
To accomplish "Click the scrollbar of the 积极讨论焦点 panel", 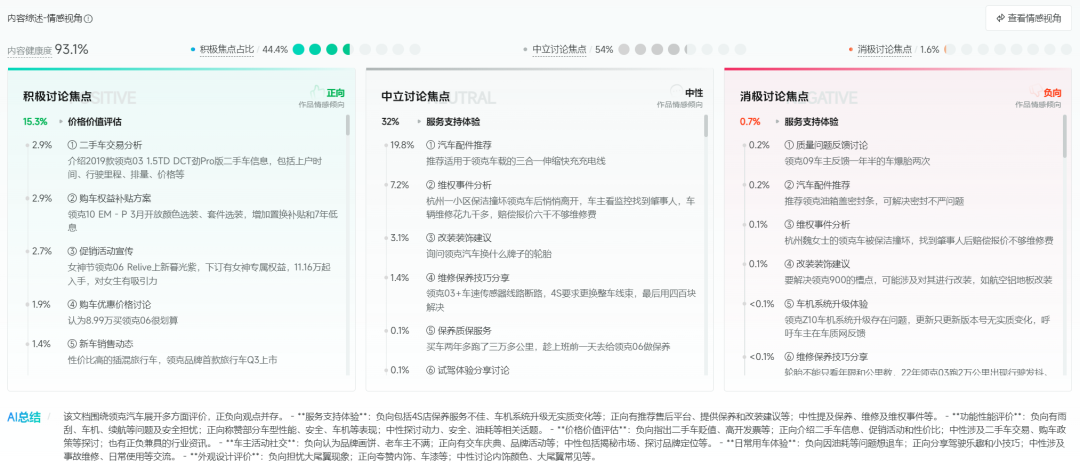I will pyautogui.click(x=348, y=125).
